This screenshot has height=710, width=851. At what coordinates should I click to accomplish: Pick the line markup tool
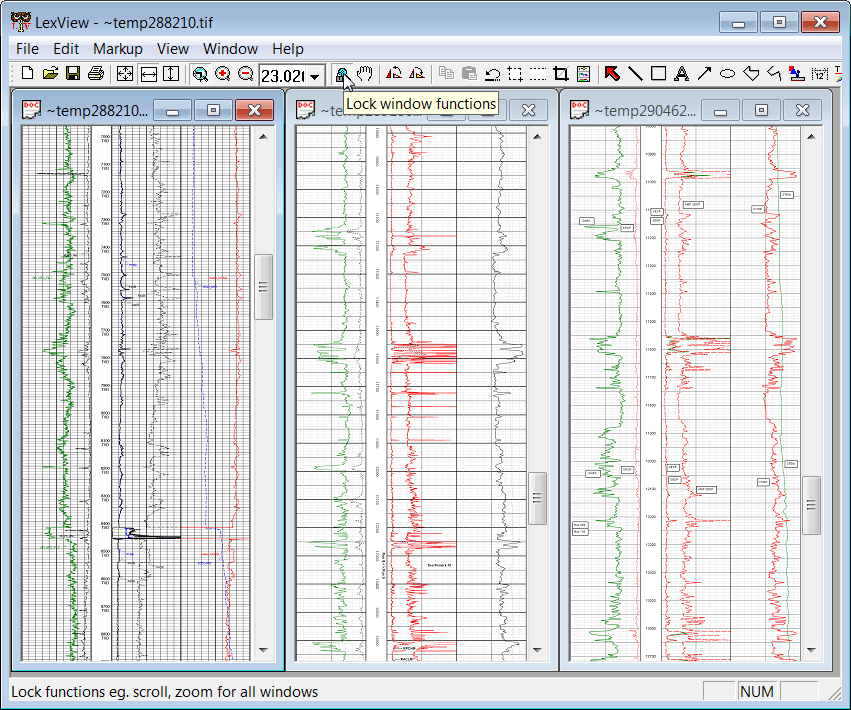[635, 73]
